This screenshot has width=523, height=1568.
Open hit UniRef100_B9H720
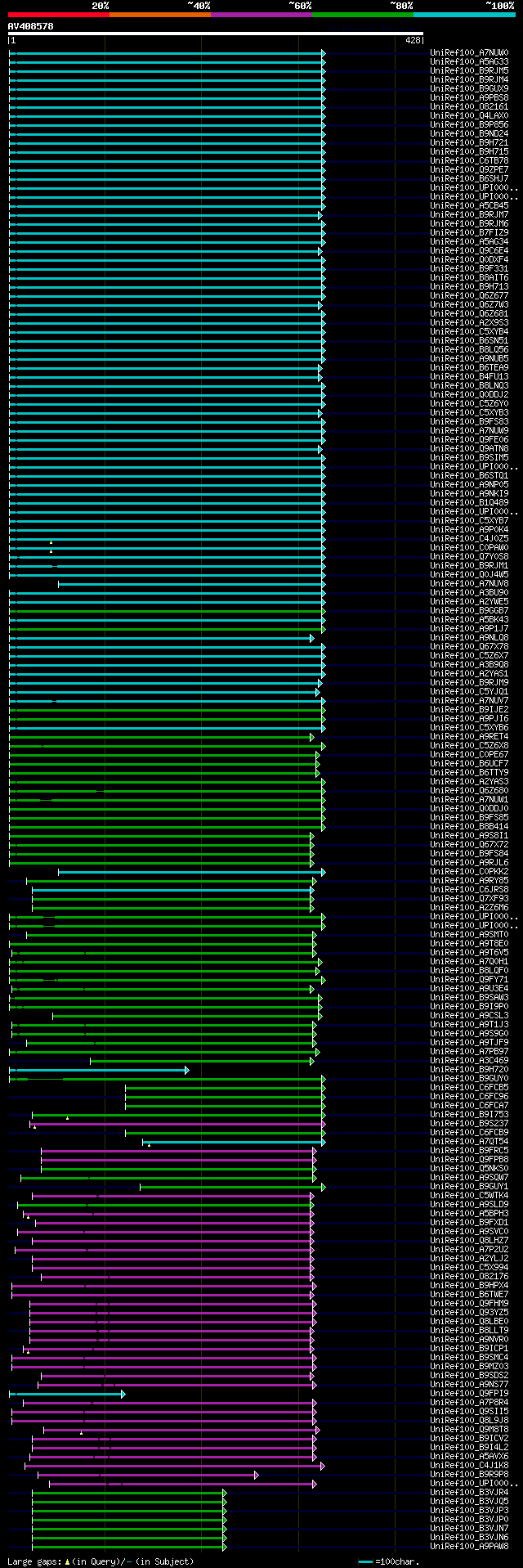(469, 1069)
